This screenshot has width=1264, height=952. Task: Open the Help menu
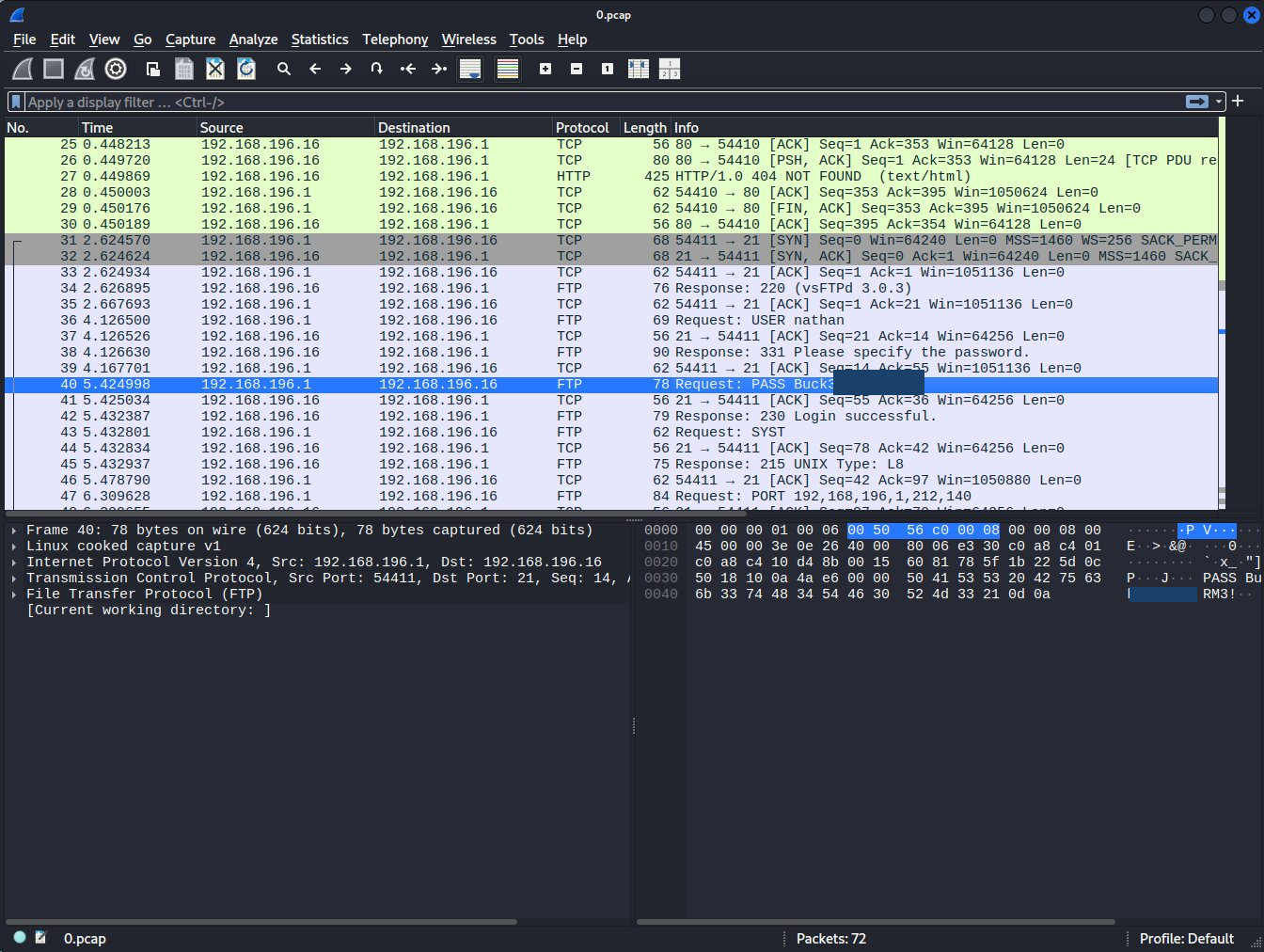pyautogui.click(x=573, y=40)
